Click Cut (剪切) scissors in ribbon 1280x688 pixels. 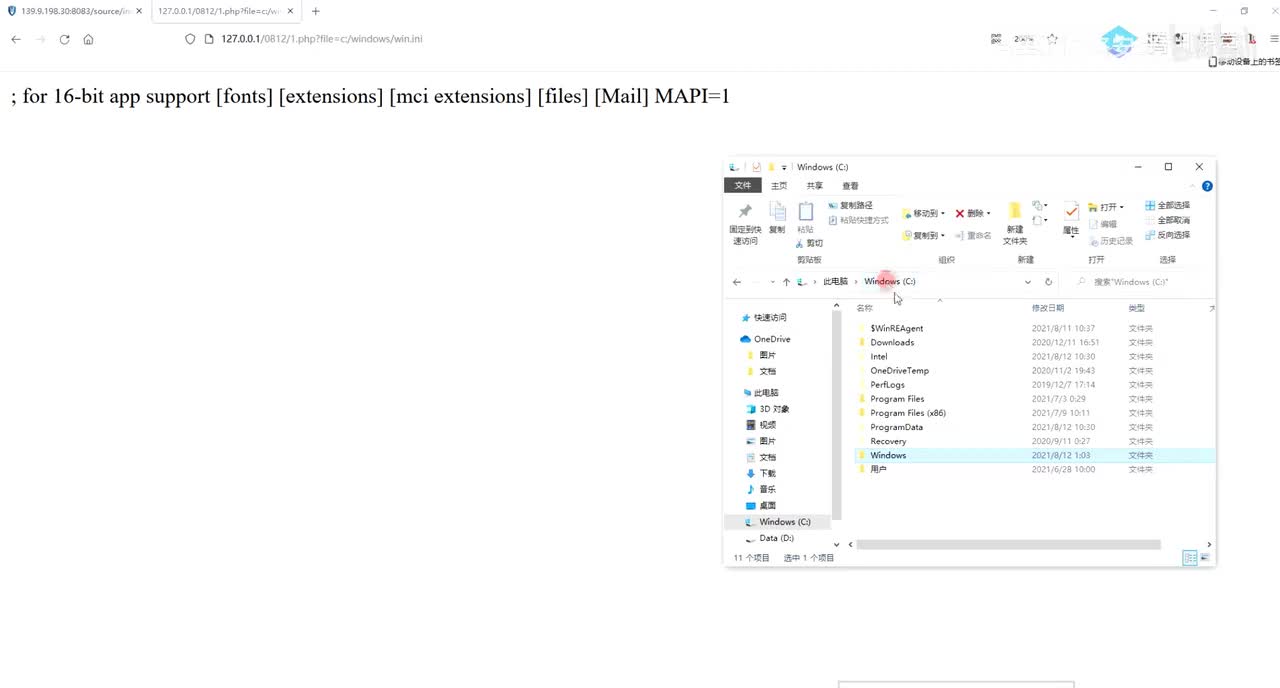[x=810, y=243]
